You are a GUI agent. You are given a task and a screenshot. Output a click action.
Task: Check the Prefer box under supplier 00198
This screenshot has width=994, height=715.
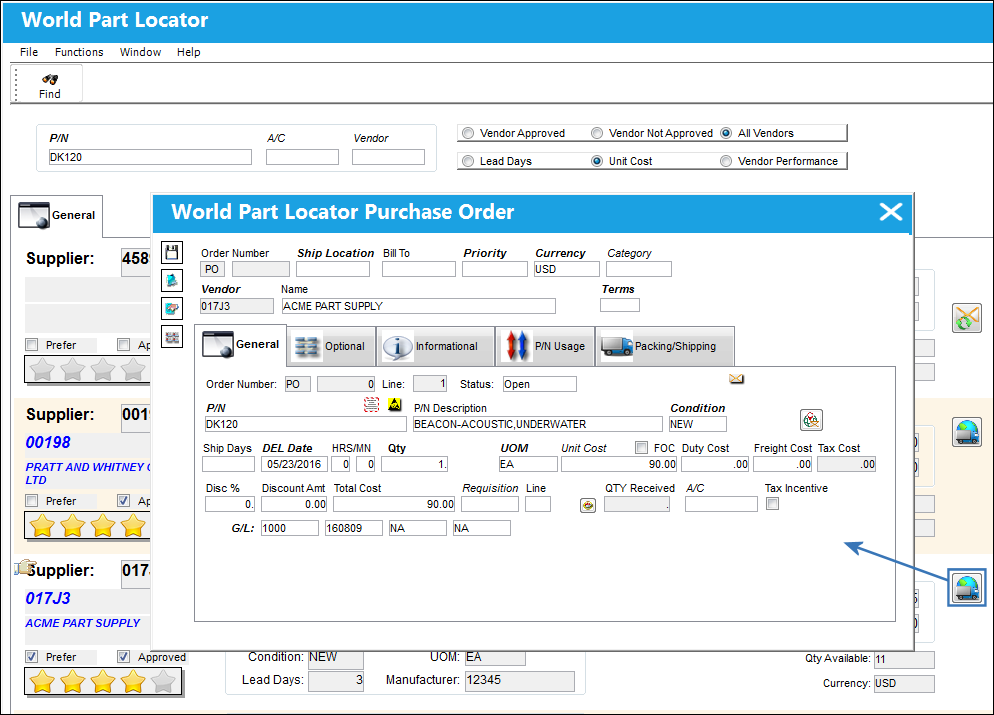click(x=32, y=501)
